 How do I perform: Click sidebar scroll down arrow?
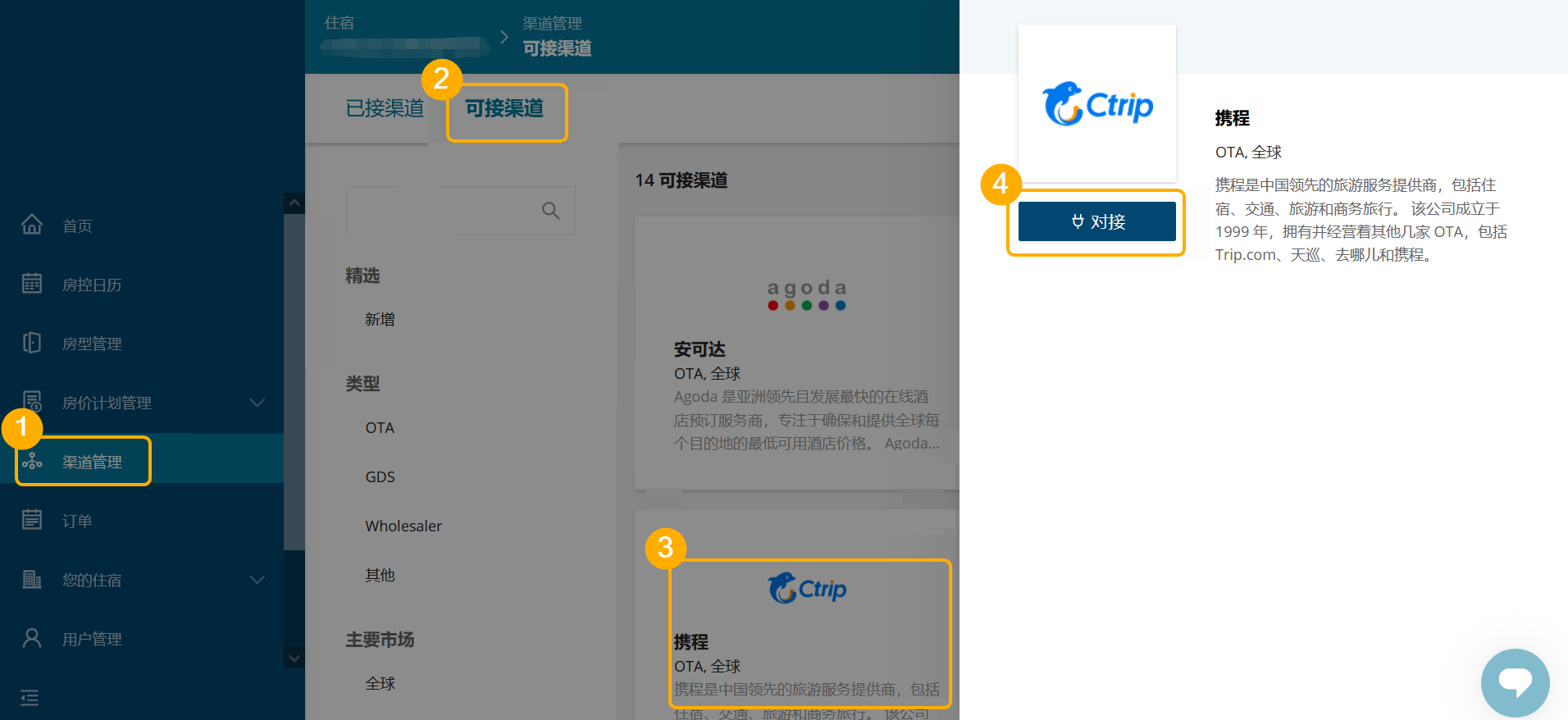(x=294, y=658)
